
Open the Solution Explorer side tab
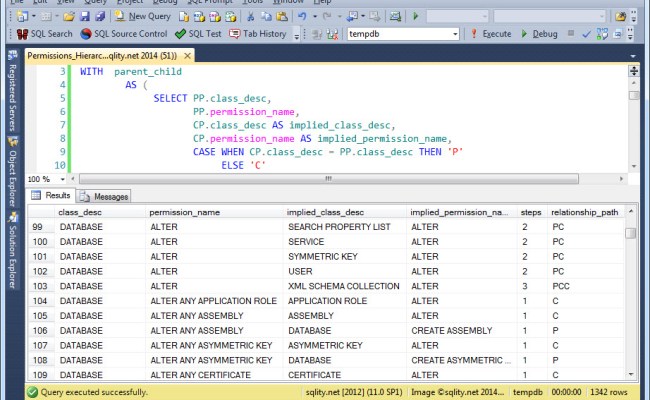click(12, 250)
